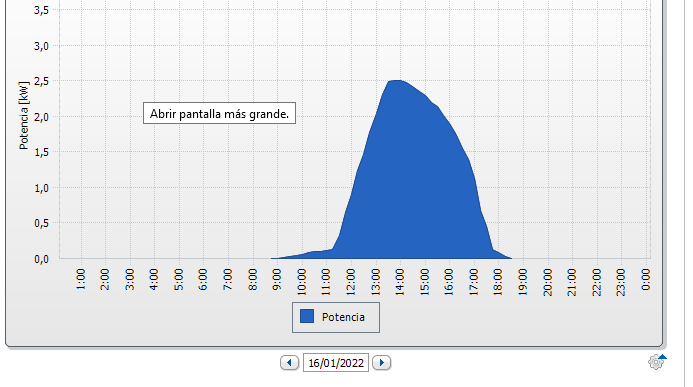This screenshot has height=387, width=693.
Task: Click the 3,5 power axis value
Action: 41,10
